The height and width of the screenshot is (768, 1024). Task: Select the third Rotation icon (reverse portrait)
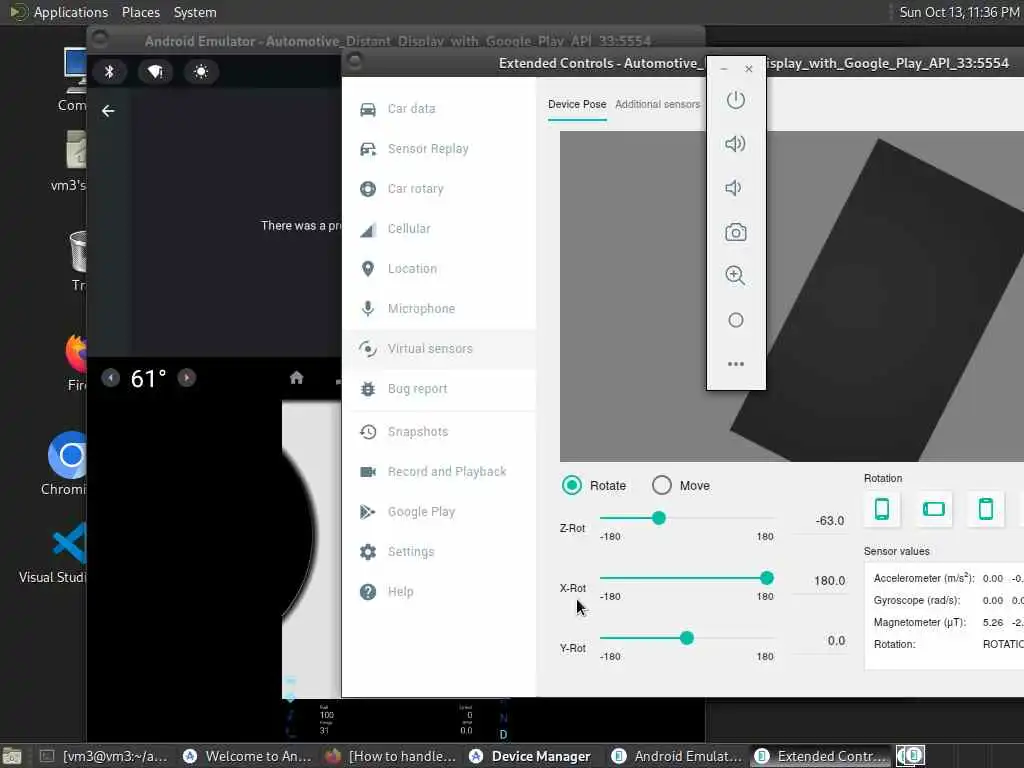986,509
